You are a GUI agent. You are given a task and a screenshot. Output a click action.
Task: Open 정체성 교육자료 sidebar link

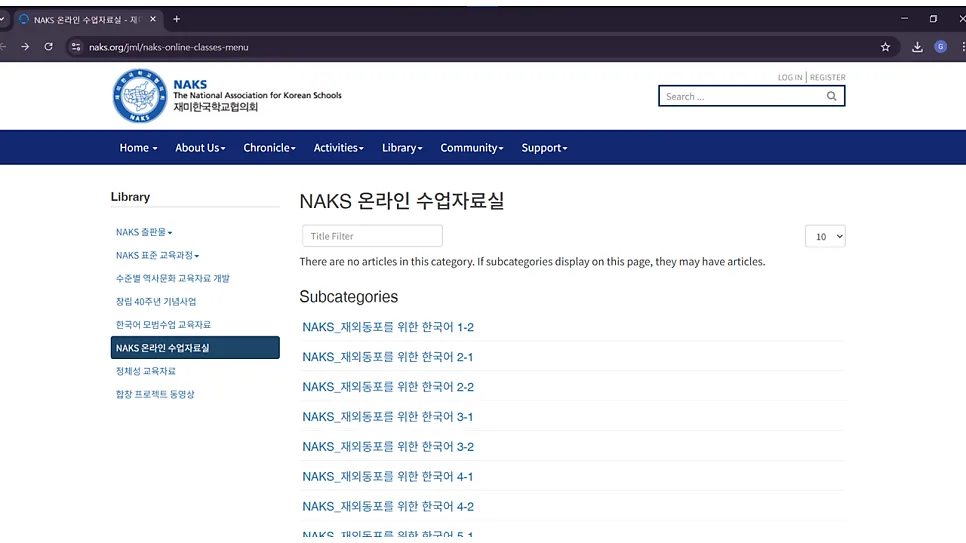point(146,371)
